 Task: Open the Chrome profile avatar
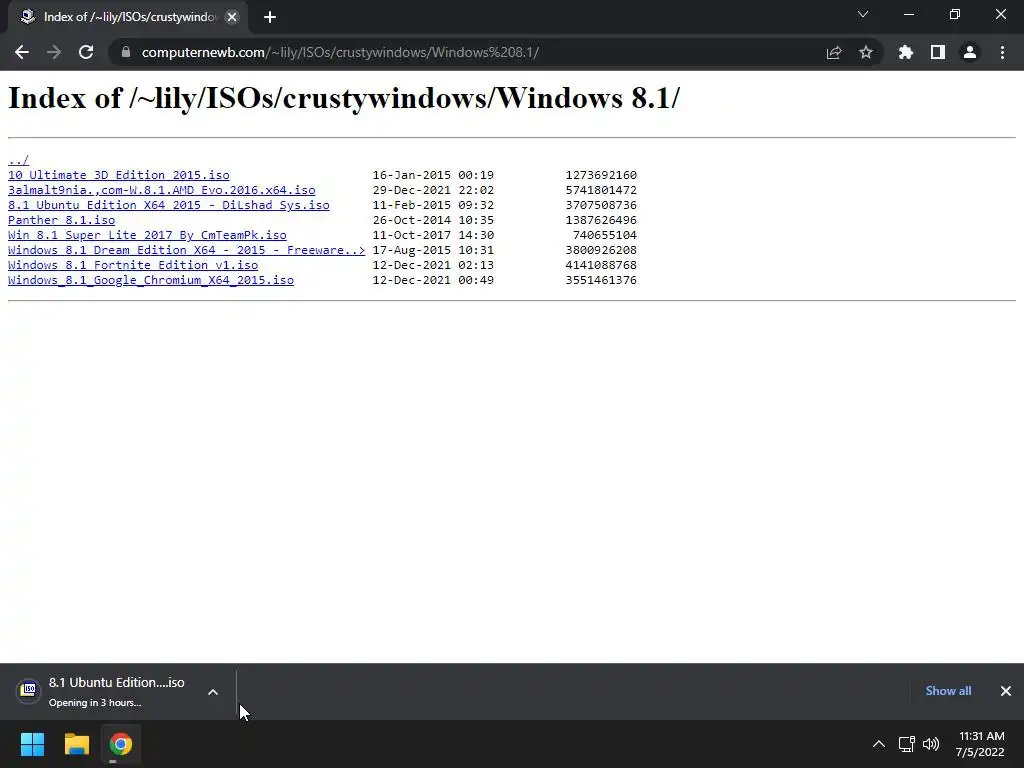click(970, 52)
